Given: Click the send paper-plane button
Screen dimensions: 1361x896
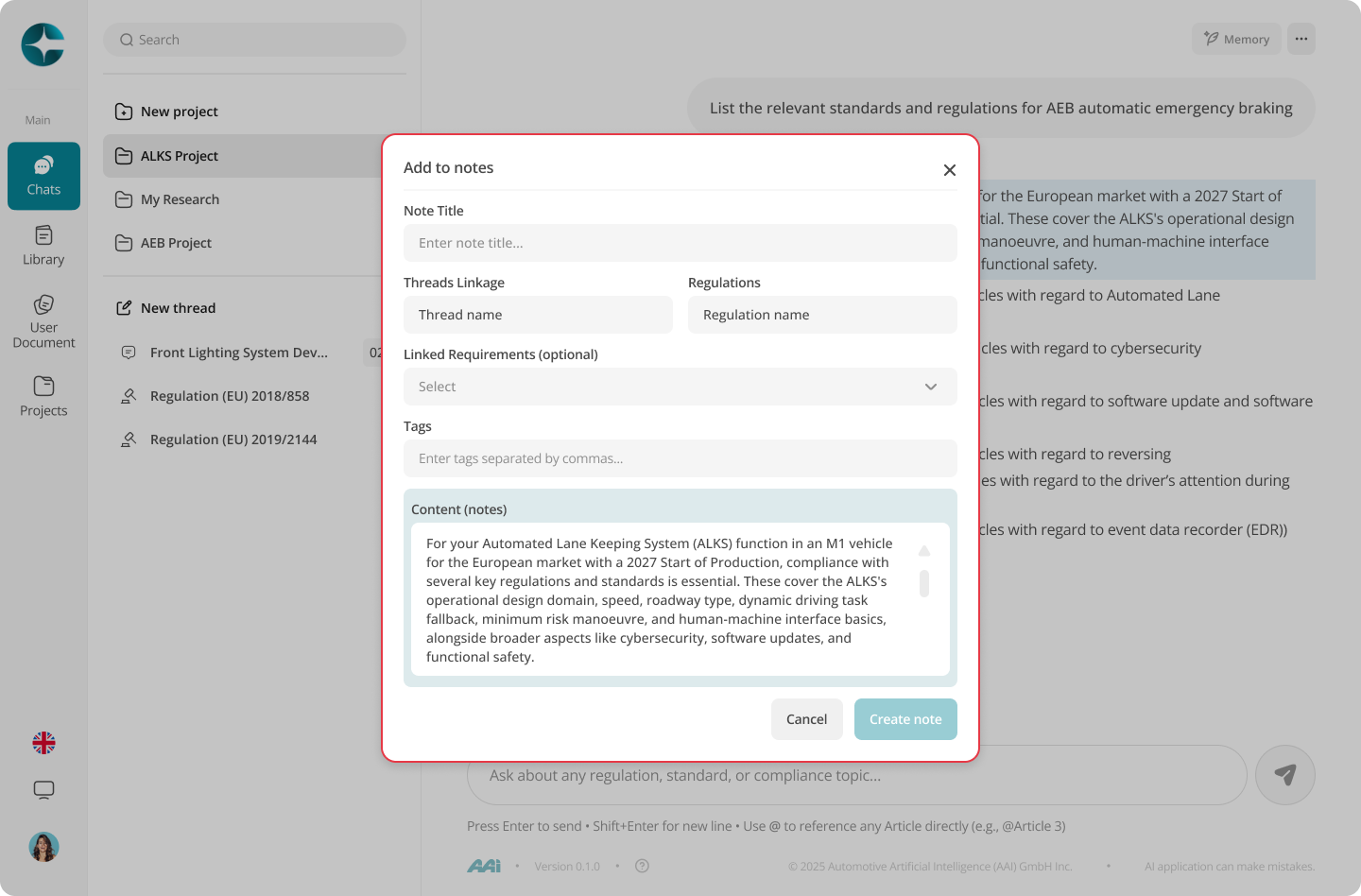Looking at the screenshot, I should 1285,775.
